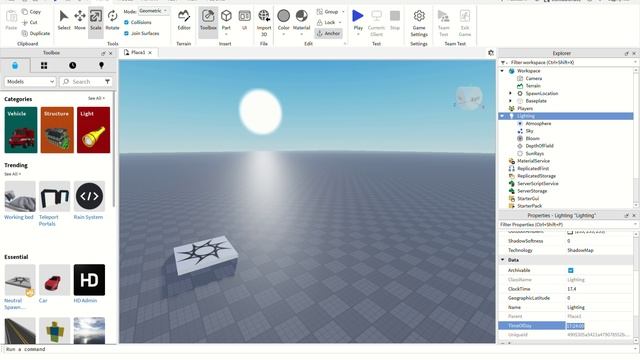Viewport: 640px width, 360px height.
Task: Toggle the Collisions checkbox
Action: (126, 22)
